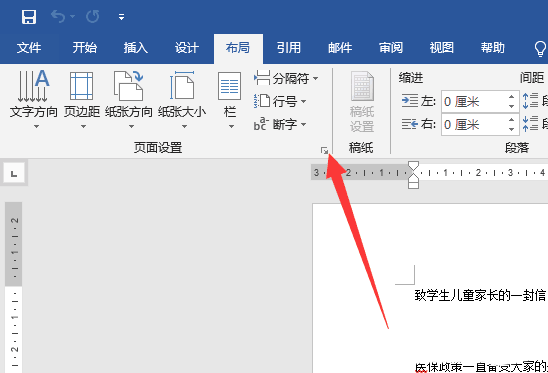Click the vertical ruler on left
This screenshot has height=373, width=548.
coord(14,287)
